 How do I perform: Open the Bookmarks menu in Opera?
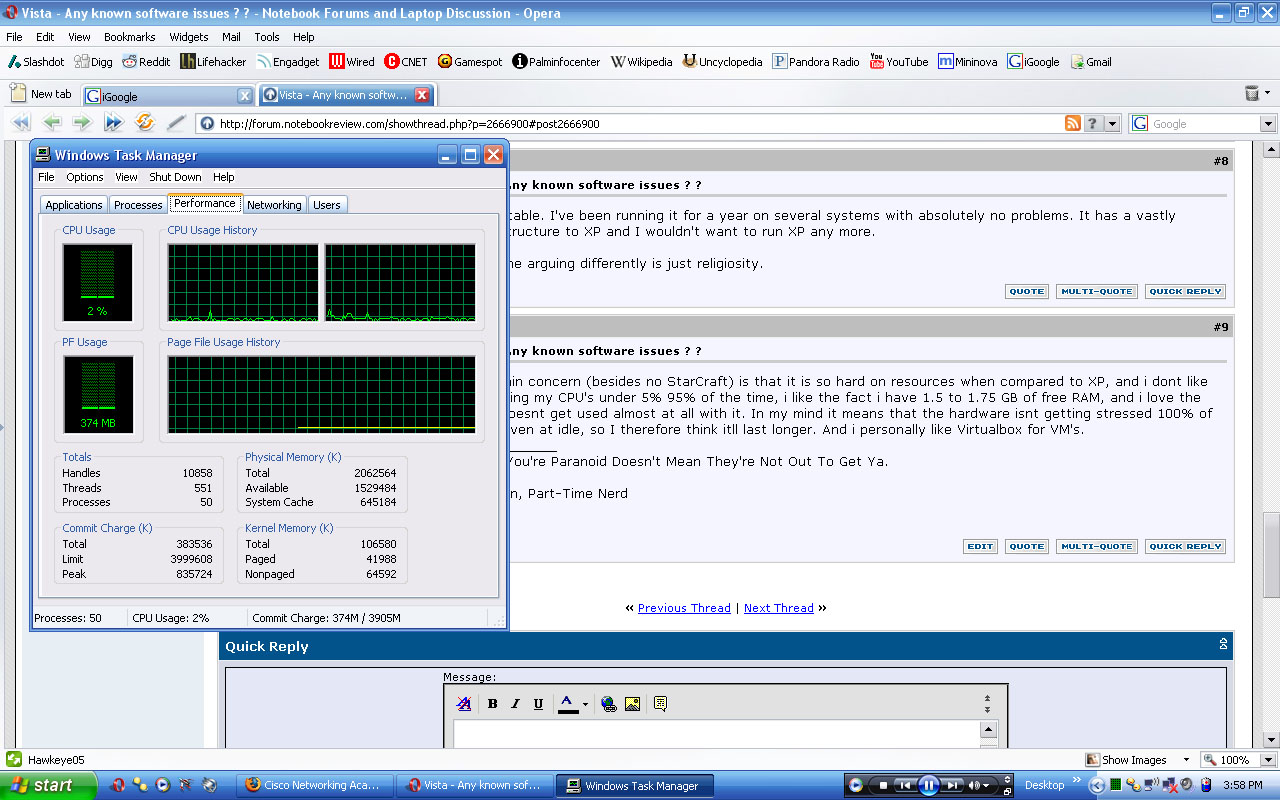pos(130,37)
